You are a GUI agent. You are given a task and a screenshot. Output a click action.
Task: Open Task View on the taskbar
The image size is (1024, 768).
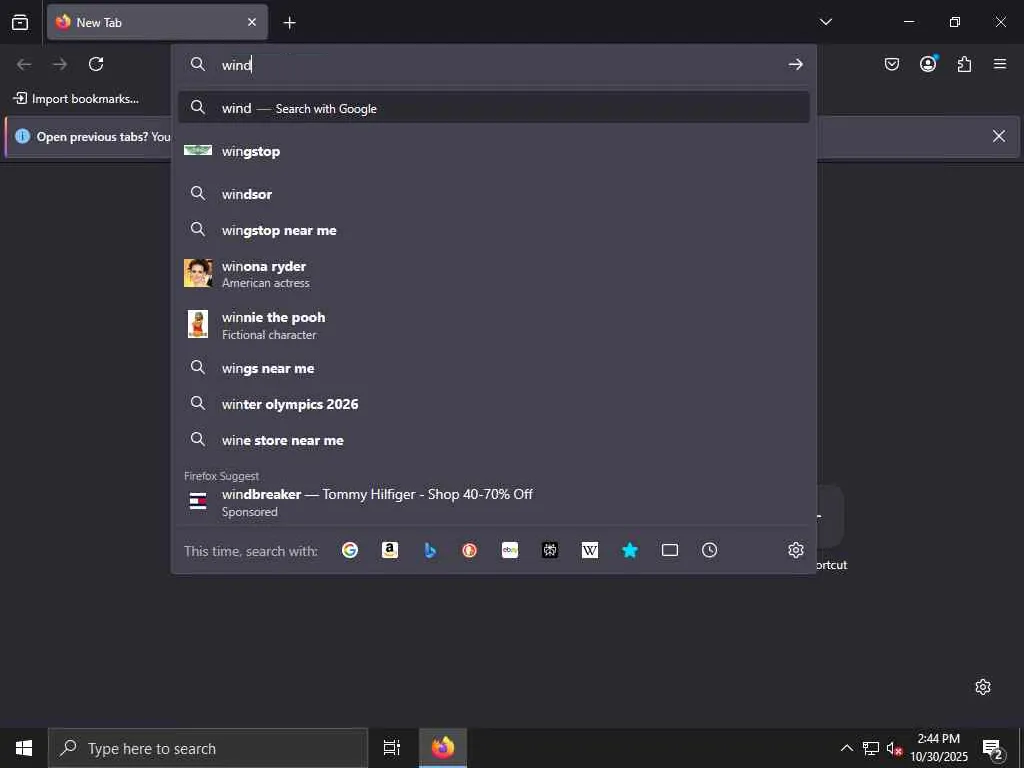pos(392,748)
